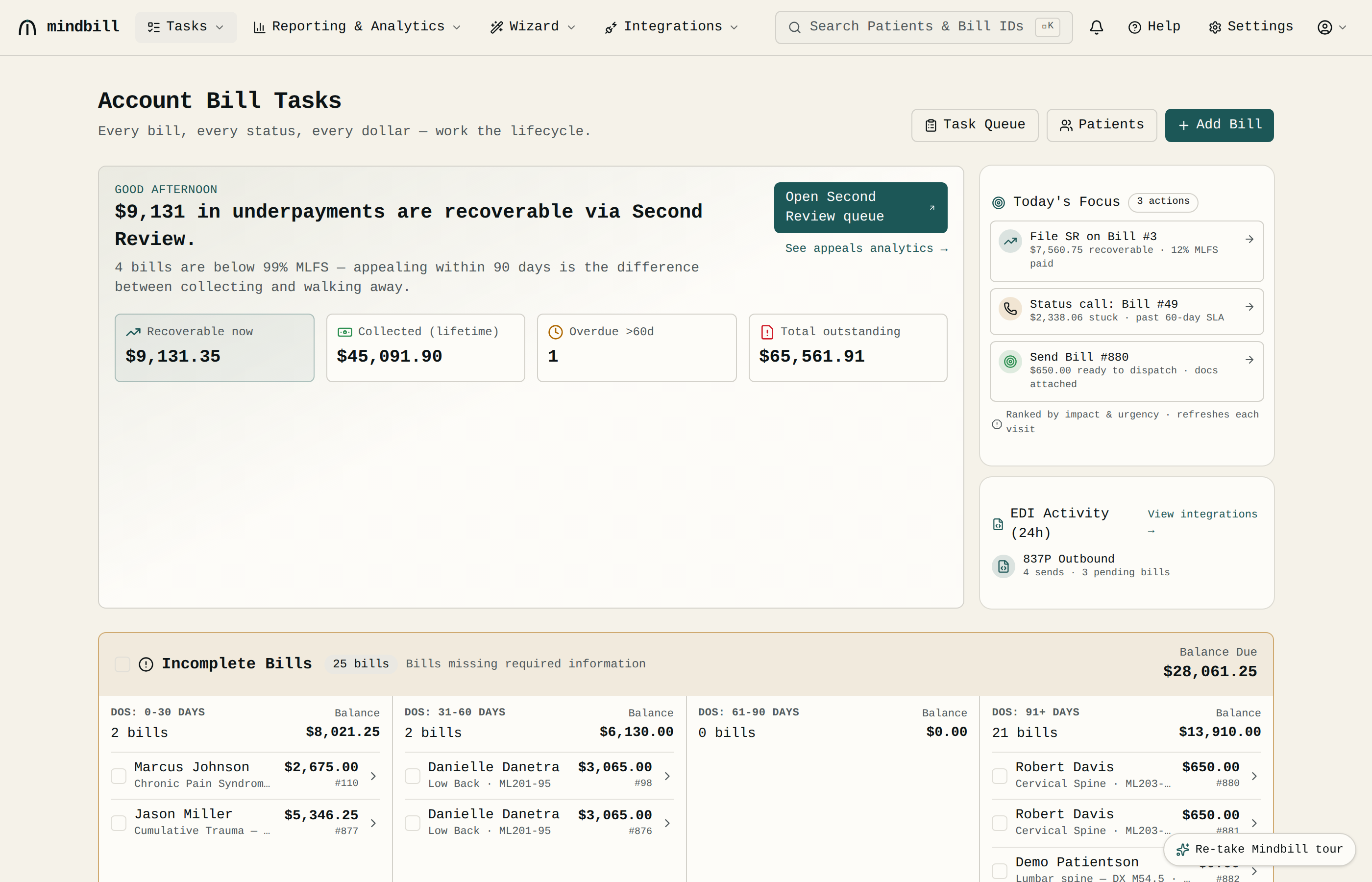The height and width of the screenshot is (882, 1372).
Task: Open the account dropdown chevron
Action: [1342, 27]
